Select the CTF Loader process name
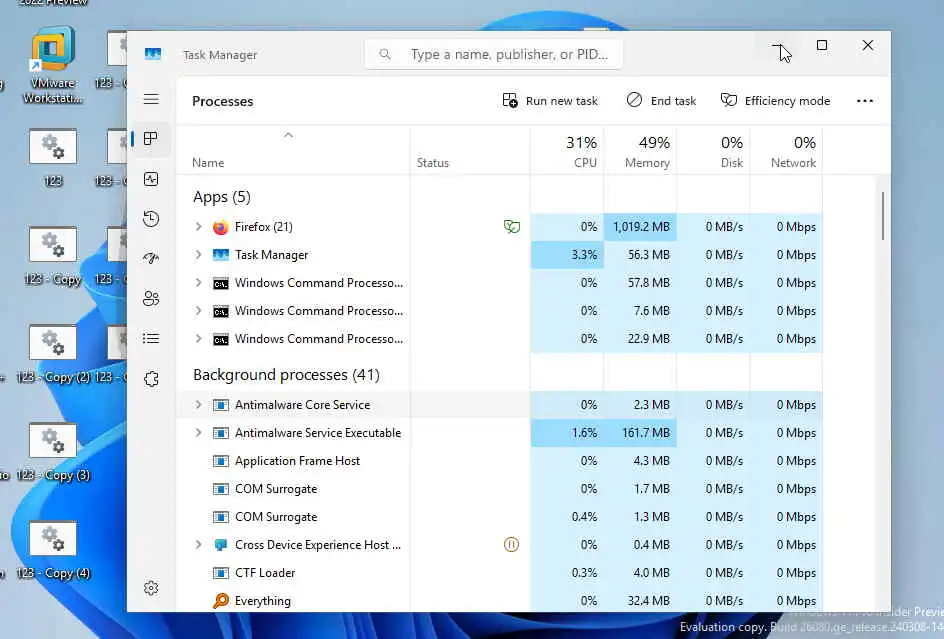Viewport: 944px width, 639px height. (265, 573)
